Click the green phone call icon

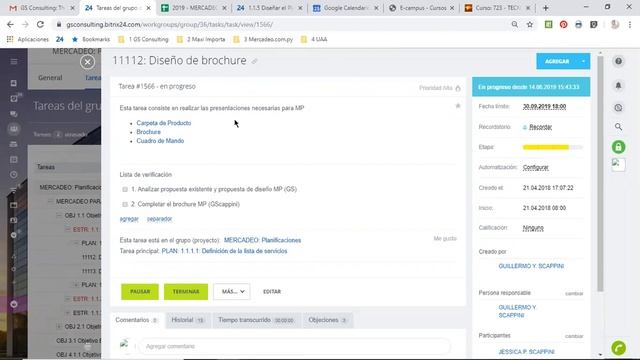point(619,348)
